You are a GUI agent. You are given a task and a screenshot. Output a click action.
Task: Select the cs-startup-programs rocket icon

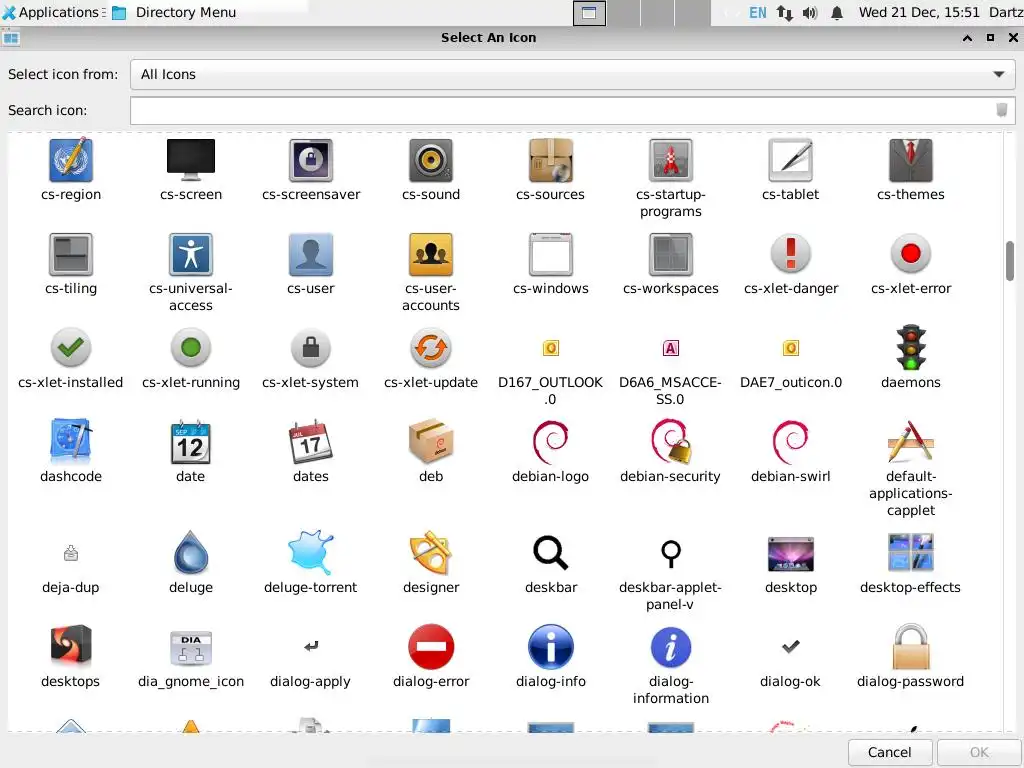pyautogui.click(x=671, y=160)
